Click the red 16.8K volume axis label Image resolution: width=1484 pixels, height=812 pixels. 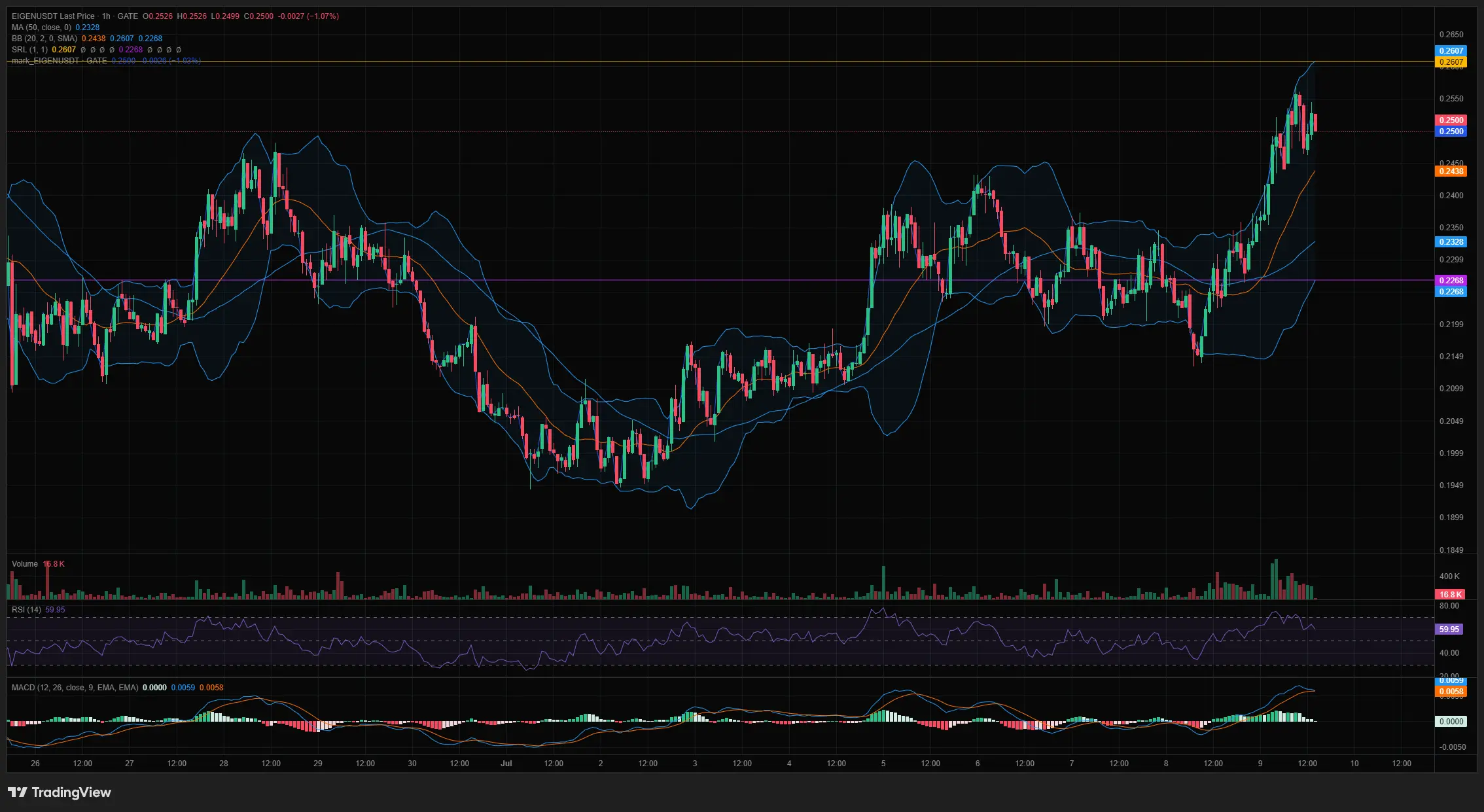coord(1450,595)
